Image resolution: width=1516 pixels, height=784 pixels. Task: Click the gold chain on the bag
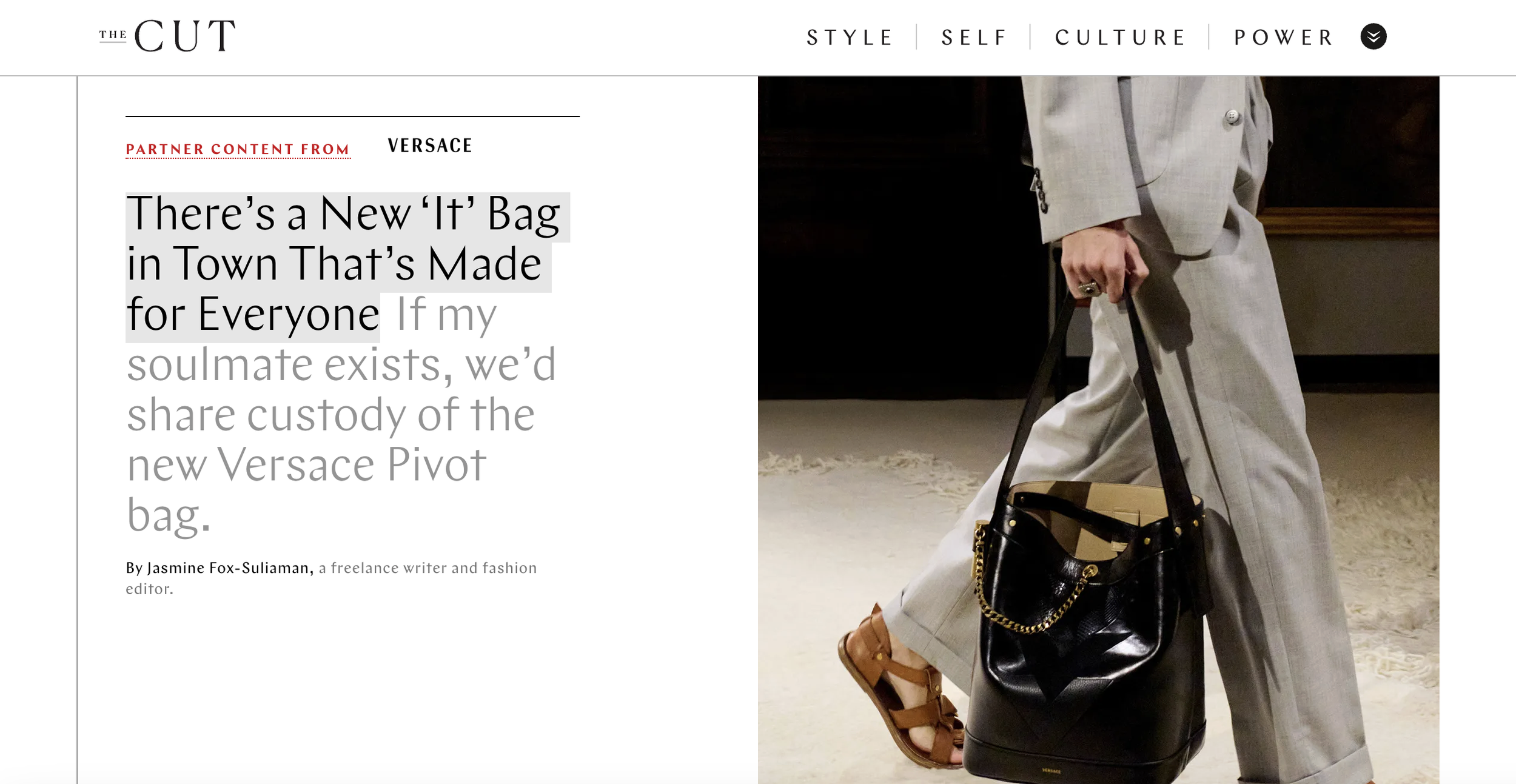tap(1031, 582)
